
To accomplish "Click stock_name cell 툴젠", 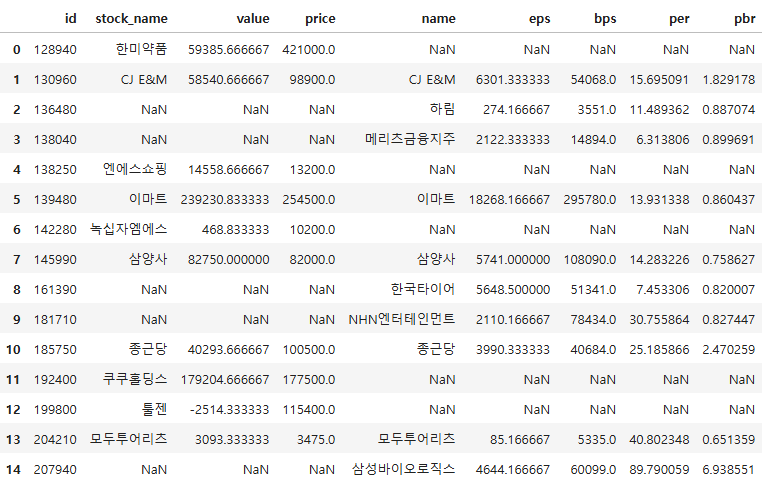I will pos(155,410).
